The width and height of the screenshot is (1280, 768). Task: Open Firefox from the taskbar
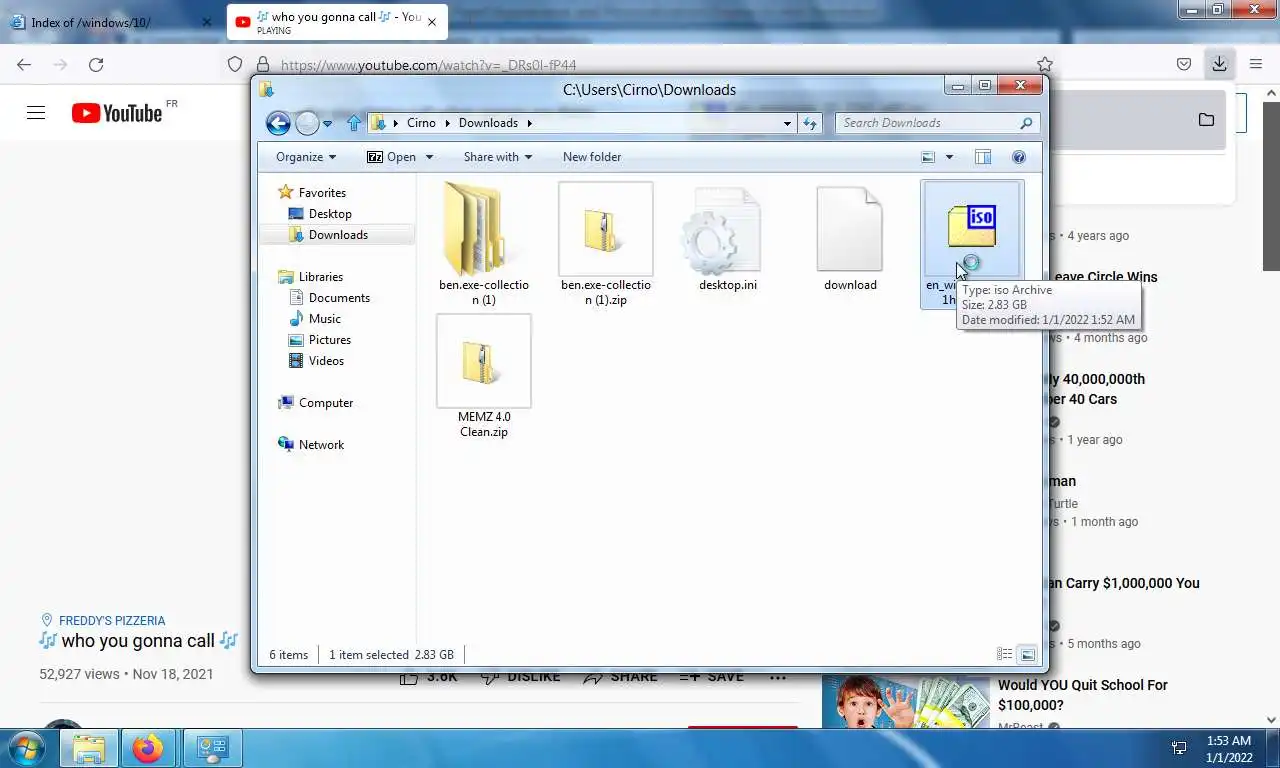(148, 748)
